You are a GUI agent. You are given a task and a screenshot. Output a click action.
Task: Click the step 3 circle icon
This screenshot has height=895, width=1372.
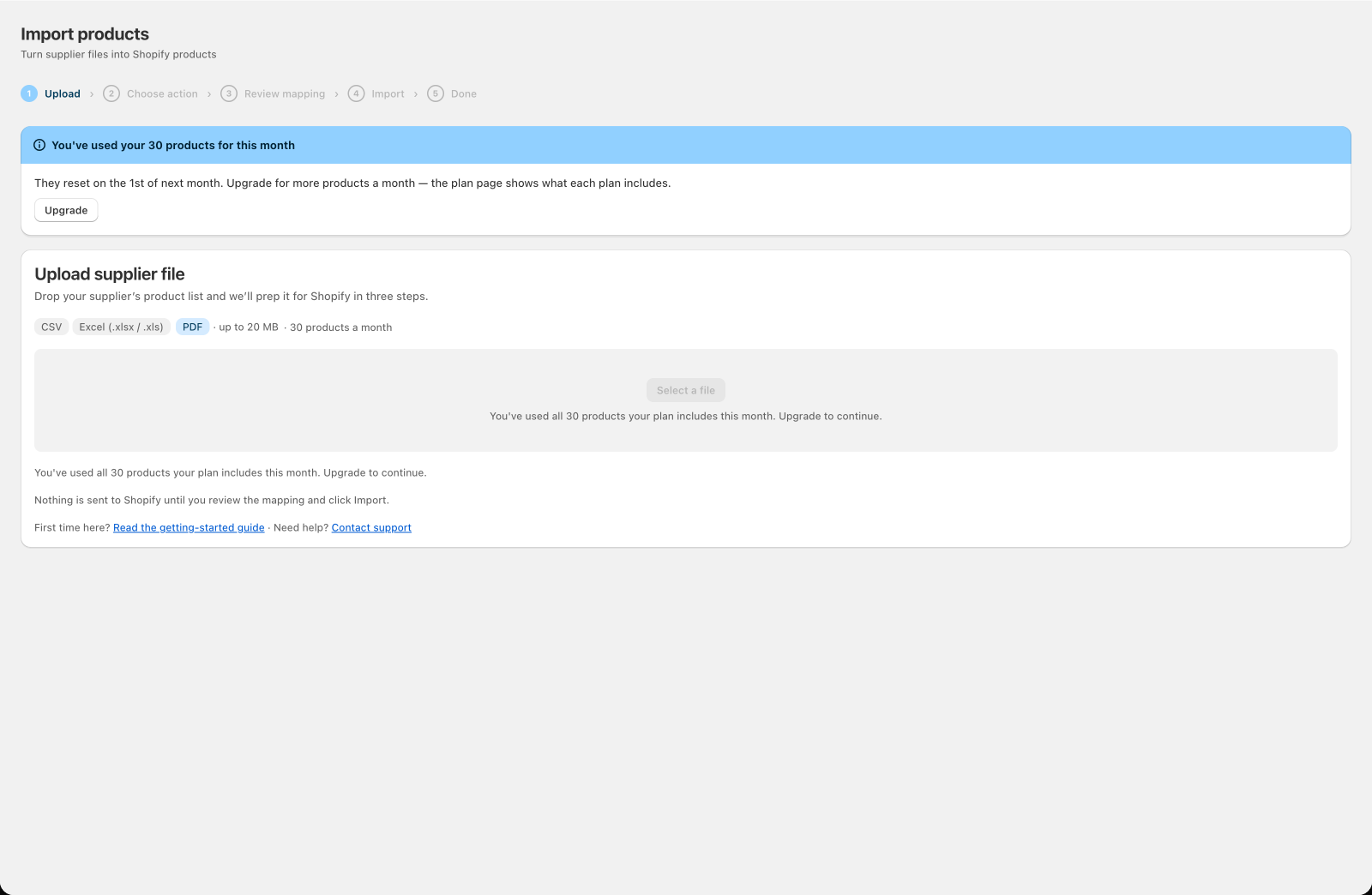coord(229,93)
